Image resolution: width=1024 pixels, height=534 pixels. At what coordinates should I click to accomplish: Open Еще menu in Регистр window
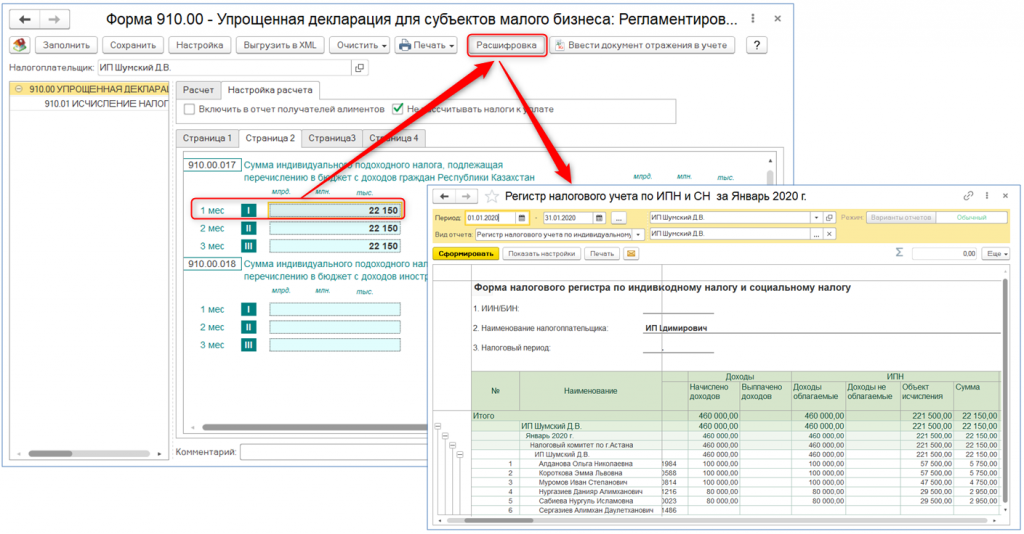996,253
